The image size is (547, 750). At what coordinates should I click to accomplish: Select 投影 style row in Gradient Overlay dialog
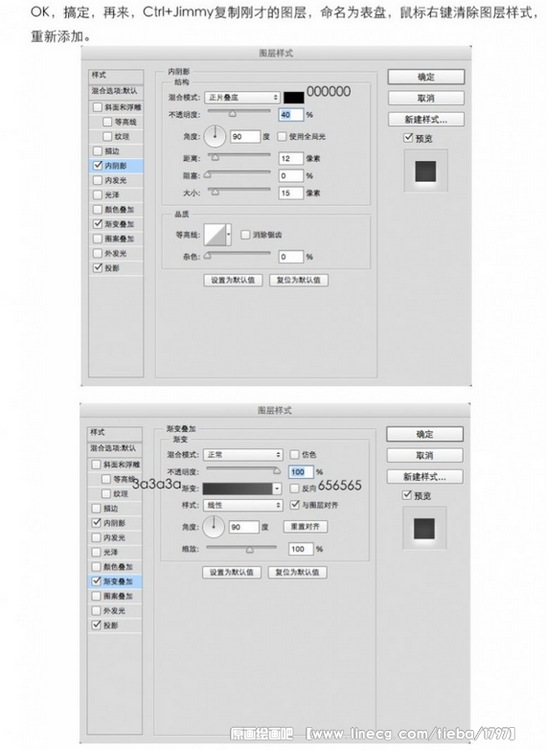[115, 625]
